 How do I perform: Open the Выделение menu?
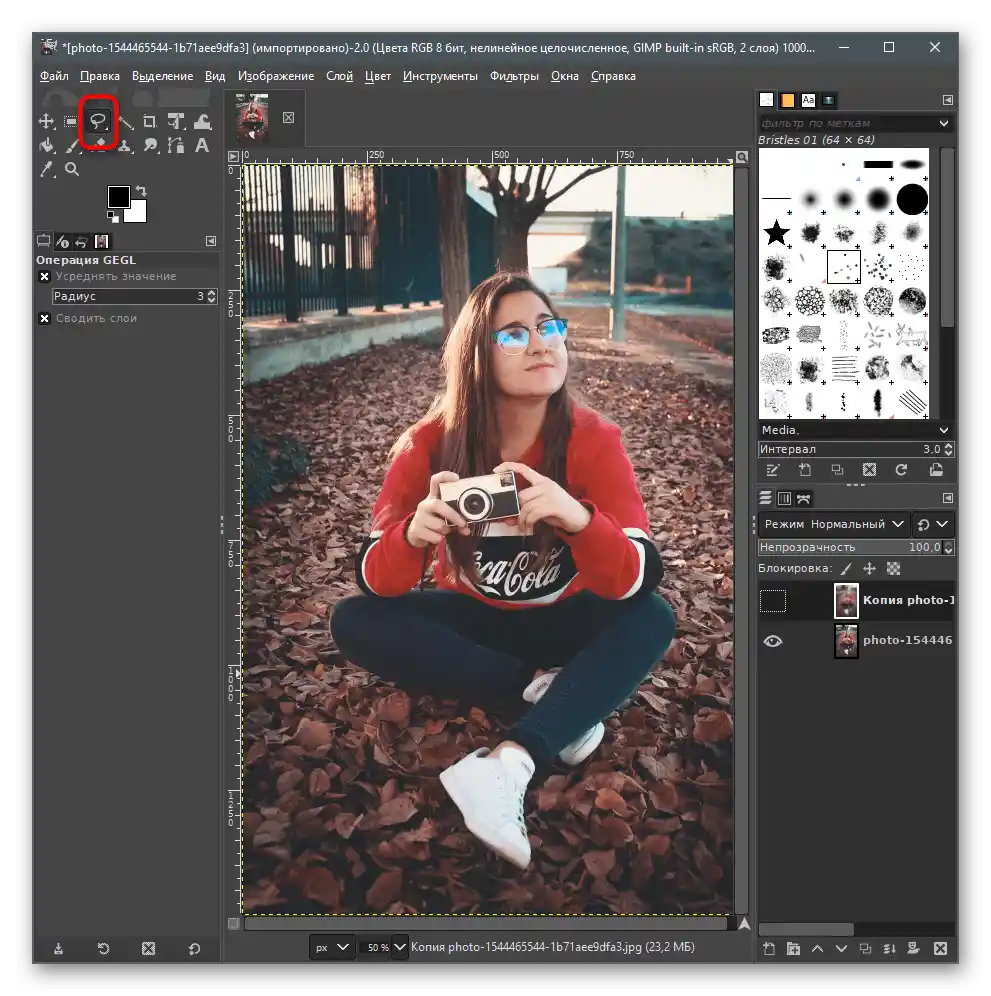click(x=163, y=76)
